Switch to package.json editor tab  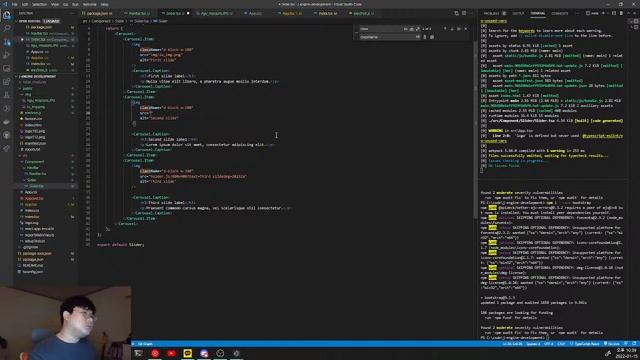[99, 13]
